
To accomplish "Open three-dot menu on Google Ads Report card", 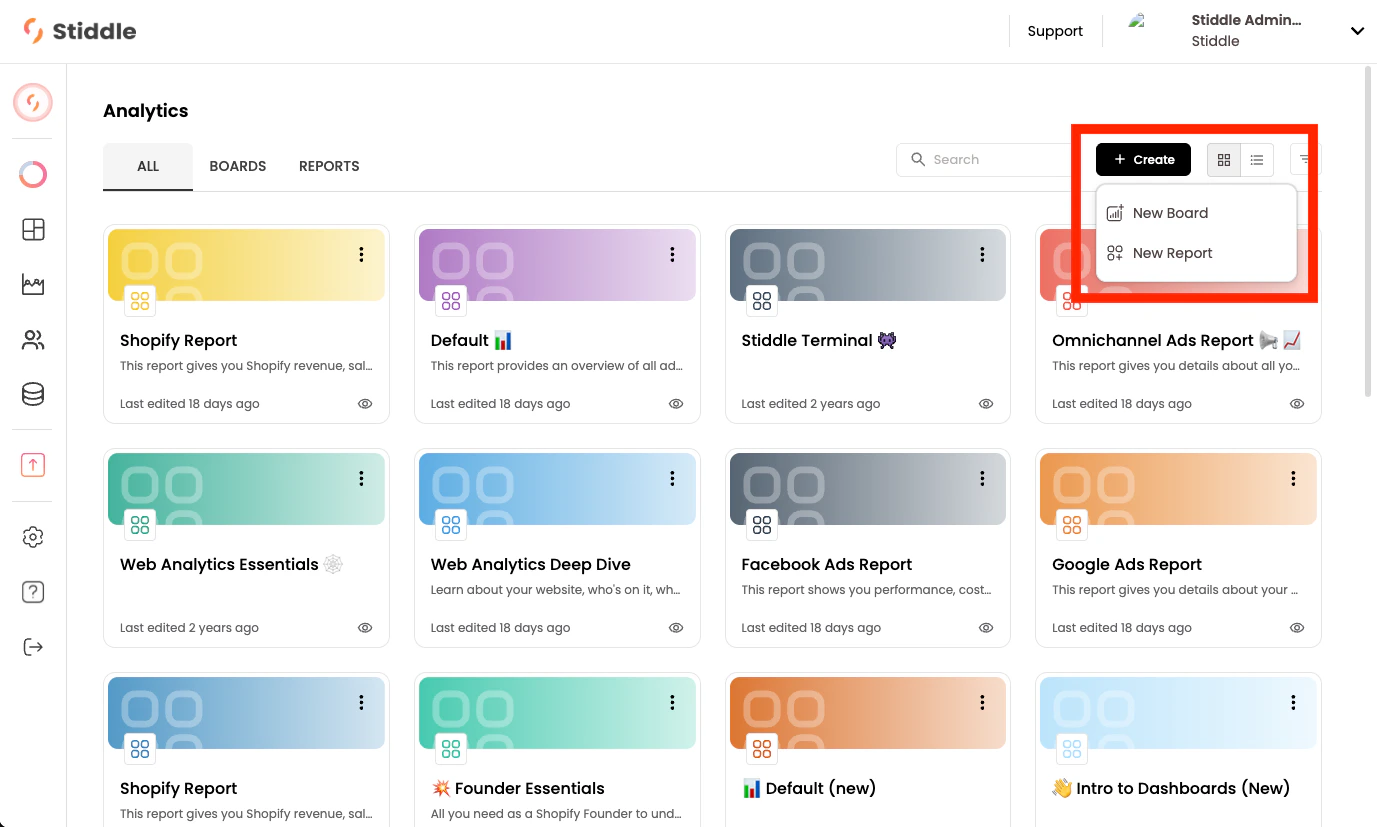I will [x=1293, y=479].
